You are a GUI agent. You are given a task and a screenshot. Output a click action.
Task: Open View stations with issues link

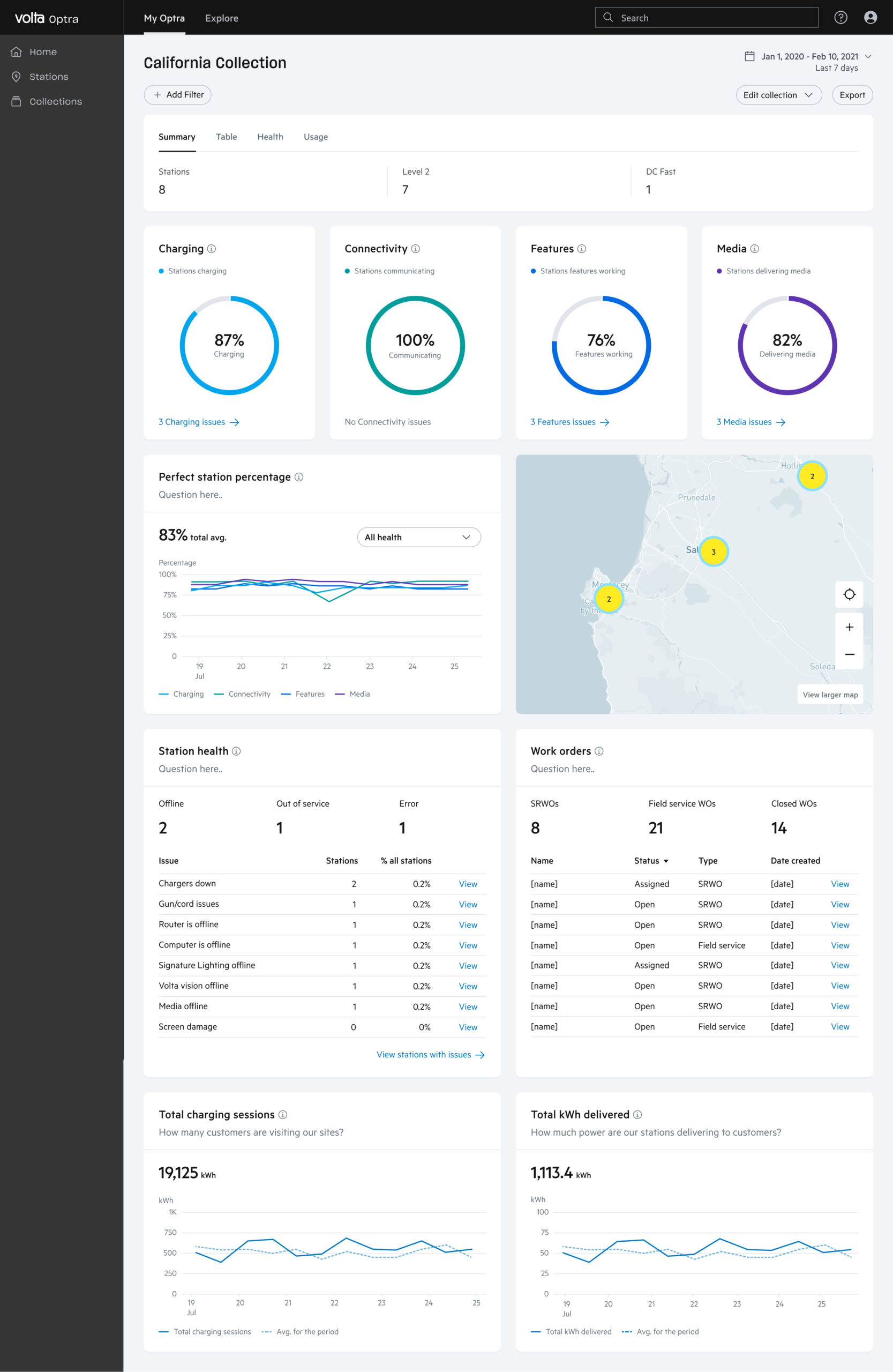(430, 1055)
